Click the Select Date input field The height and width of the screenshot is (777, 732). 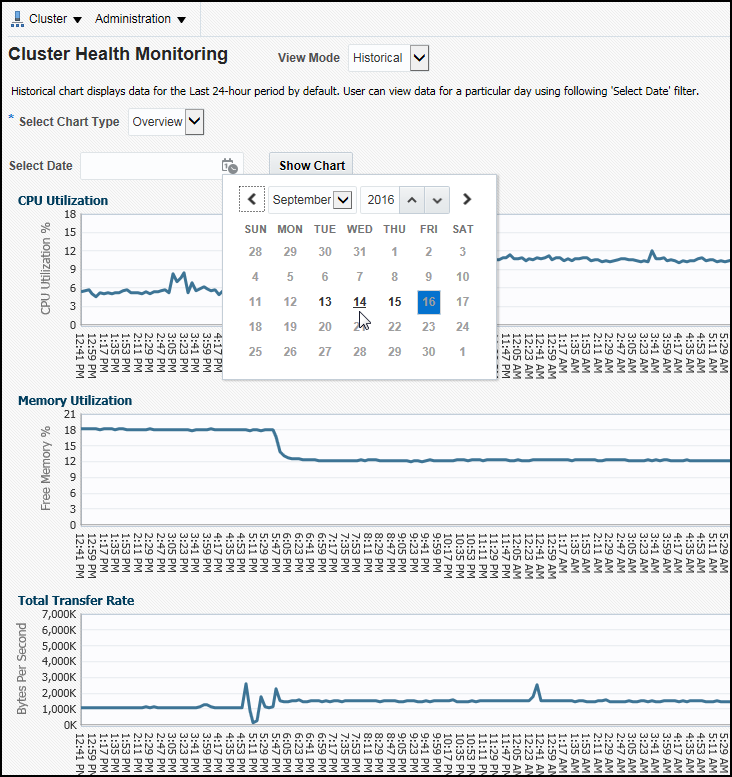click(150, 166)
